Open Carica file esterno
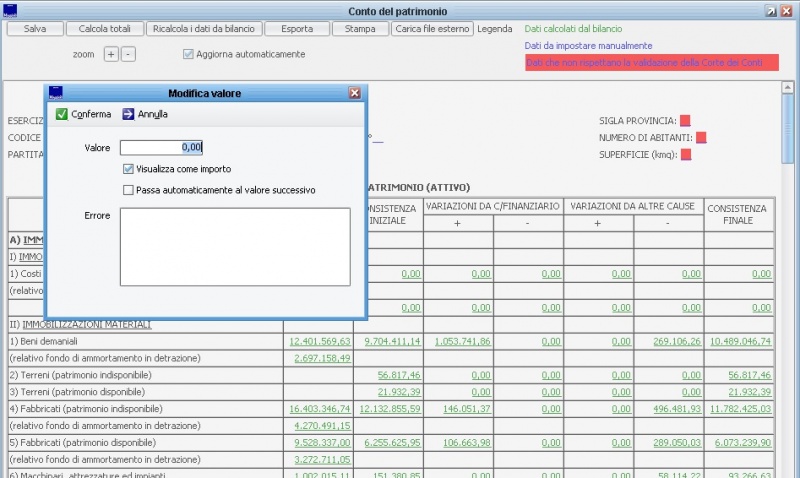800x478 pixels. (x=432, y=29)
